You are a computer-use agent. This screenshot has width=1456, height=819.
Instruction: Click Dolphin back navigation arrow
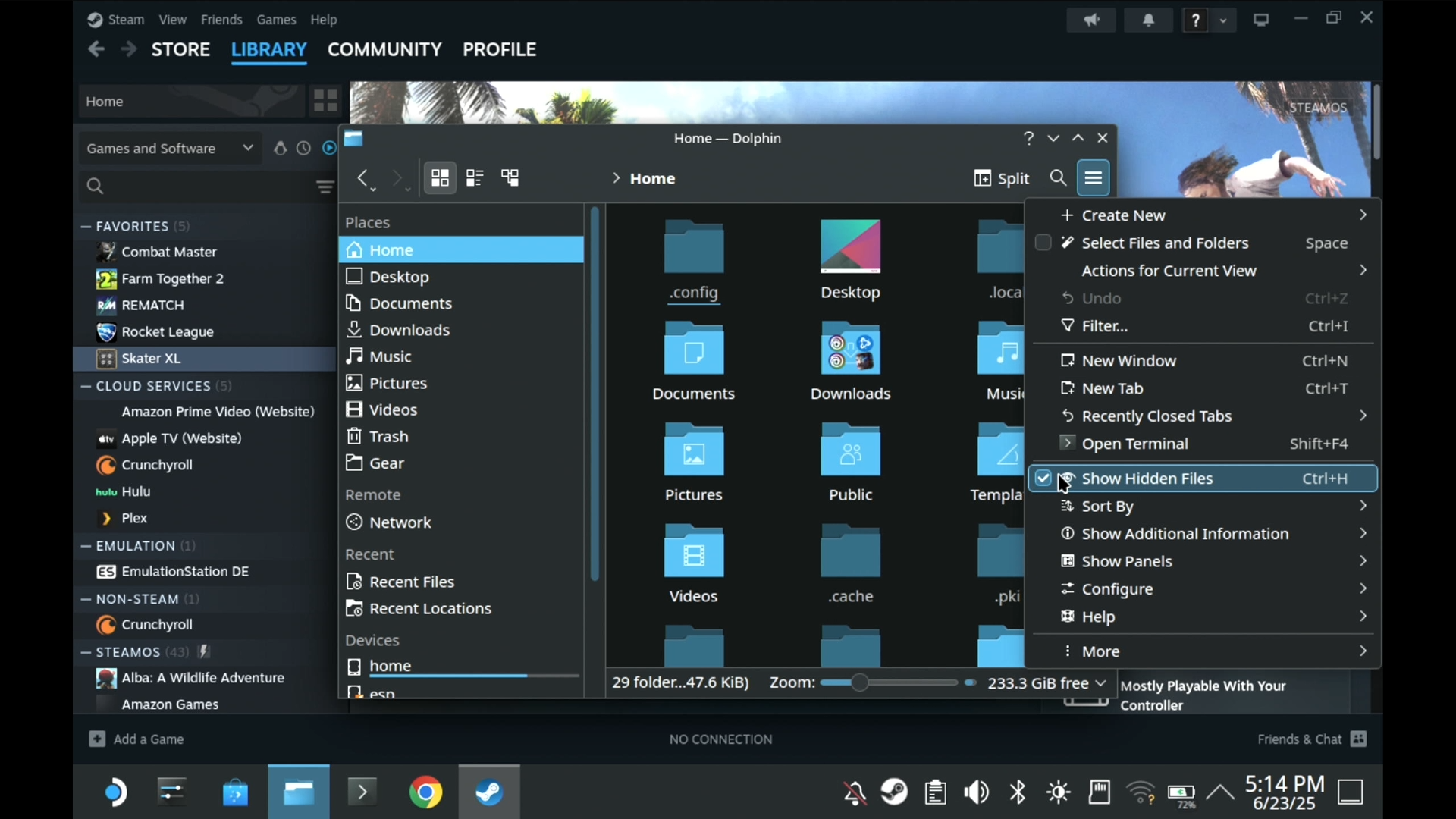pyautogui.click(x=362, y=178)
